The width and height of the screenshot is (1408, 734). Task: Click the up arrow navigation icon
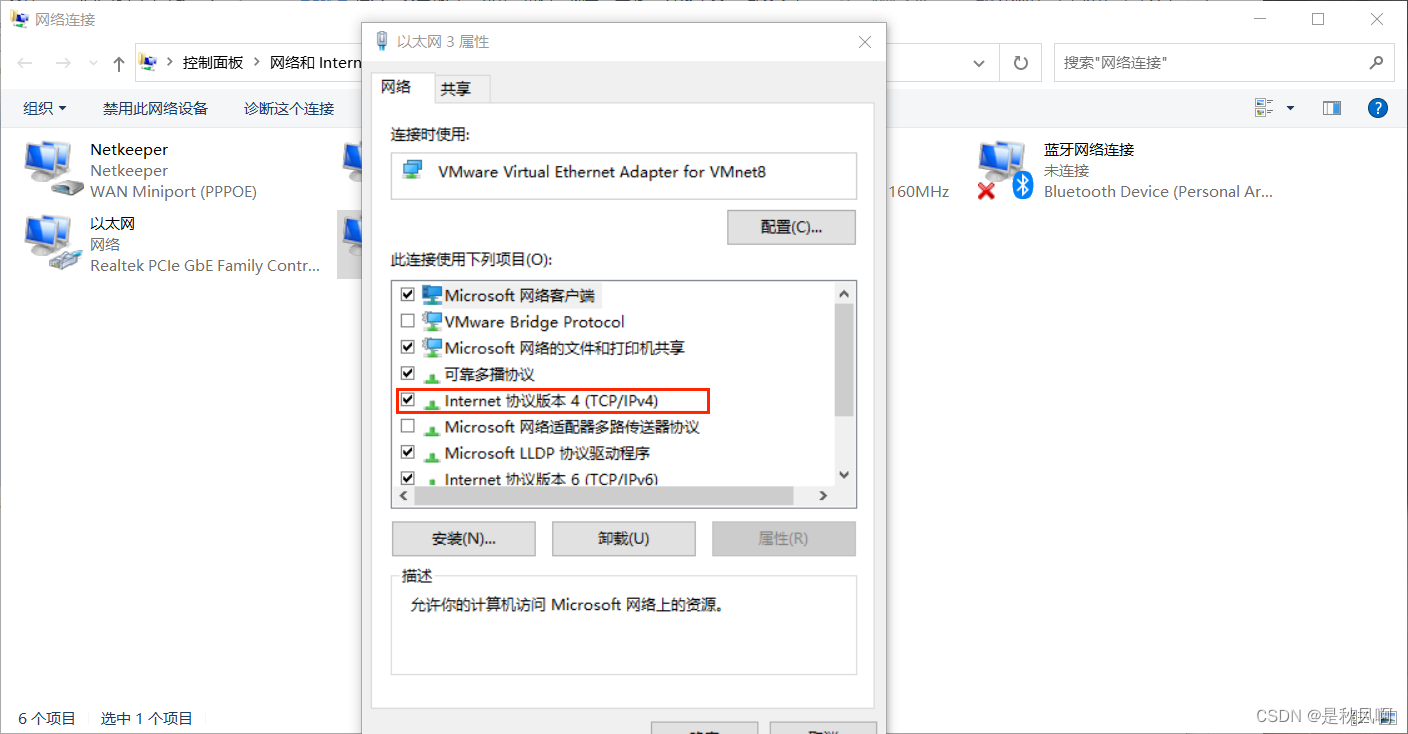(119, 63)
